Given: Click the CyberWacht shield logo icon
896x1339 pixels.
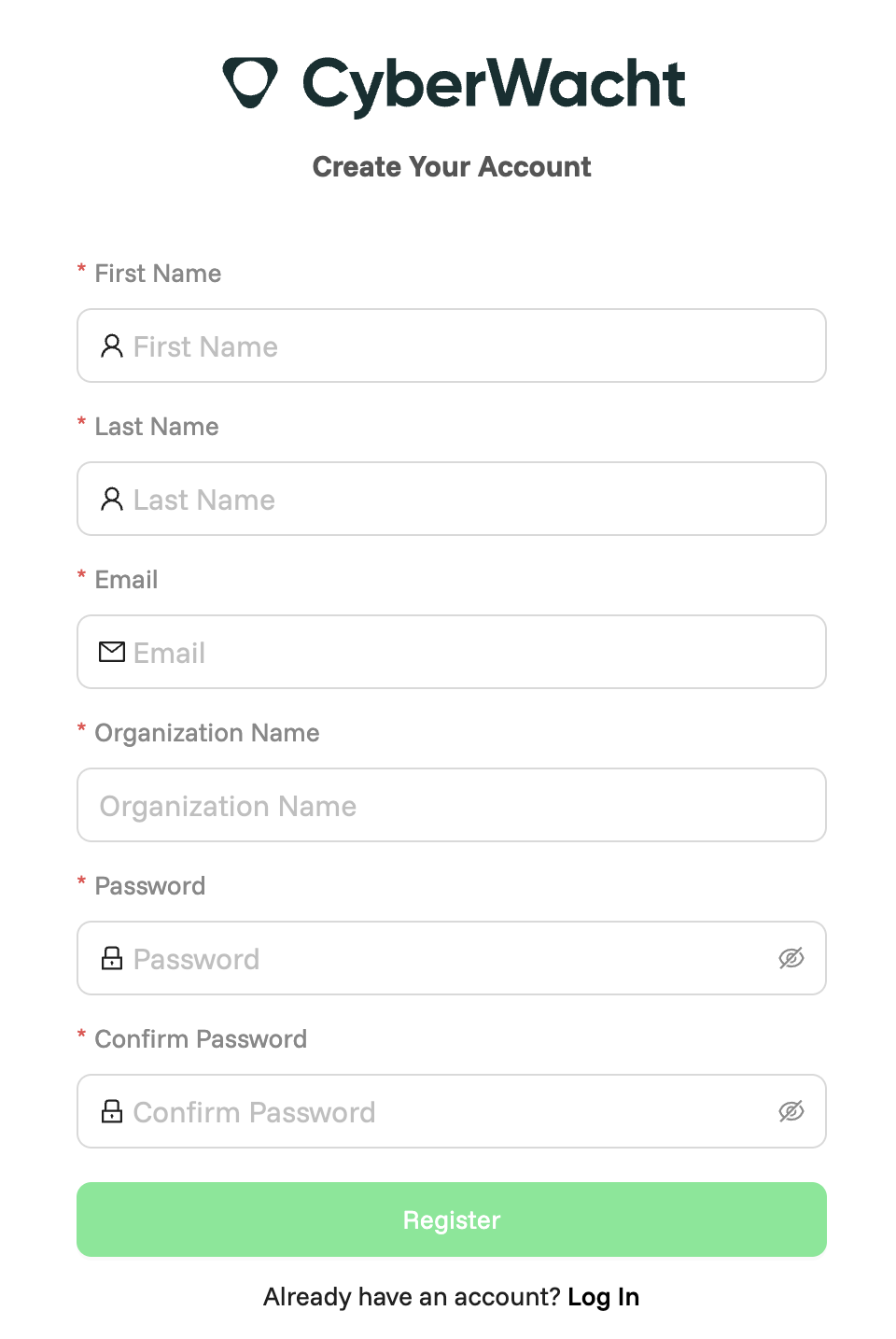Looking at the screenshot, I should point(248,83).
